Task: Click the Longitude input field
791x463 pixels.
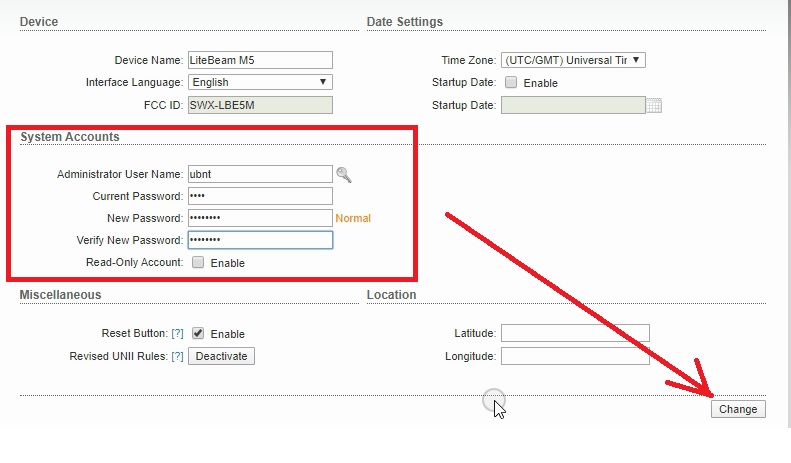Action: 575,356
